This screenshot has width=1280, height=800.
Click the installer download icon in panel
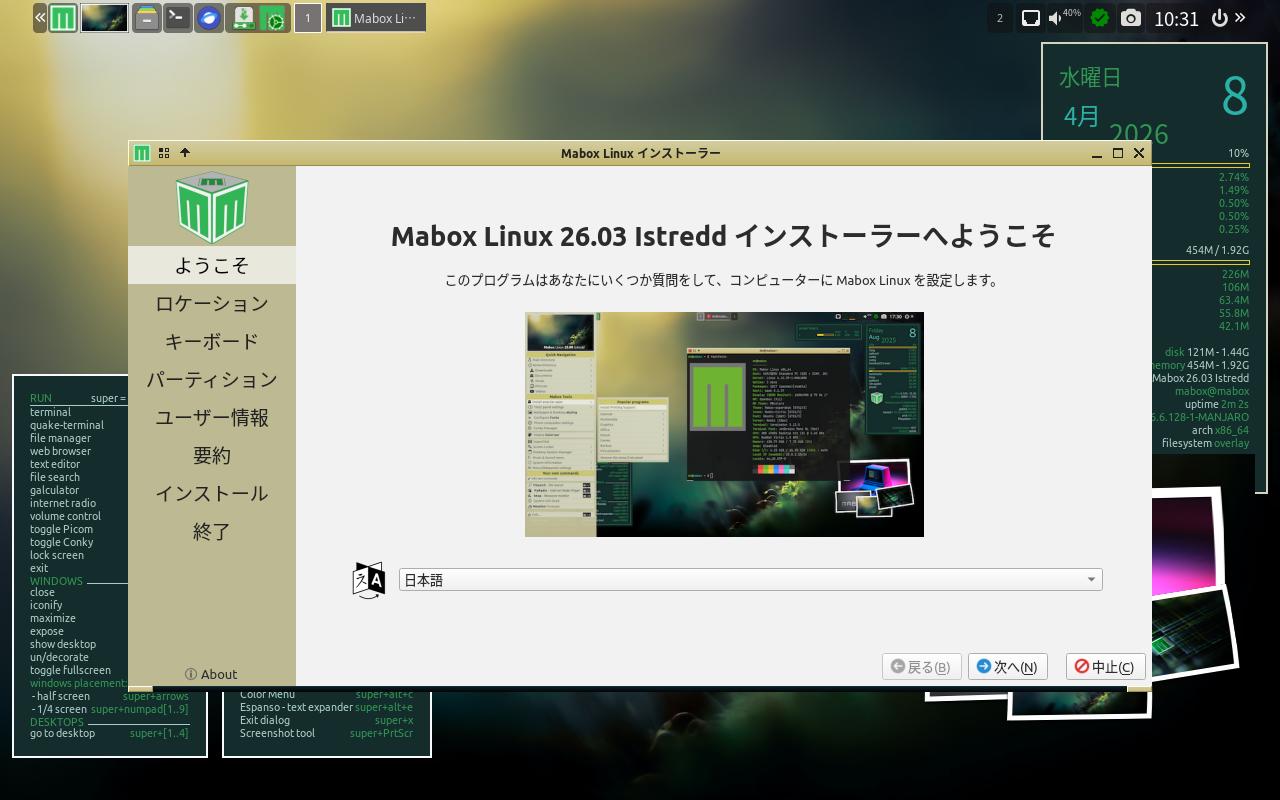[x=242, y=18]
